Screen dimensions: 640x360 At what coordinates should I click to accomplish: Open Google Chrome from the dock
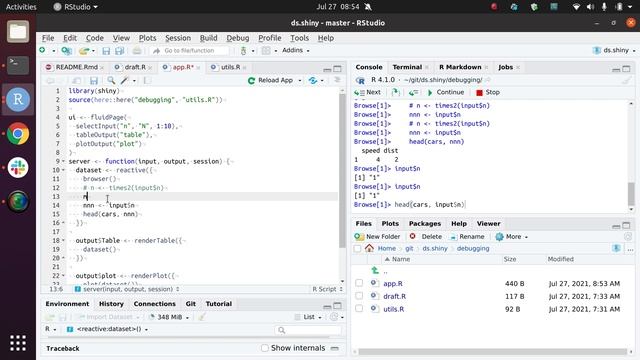18,133
